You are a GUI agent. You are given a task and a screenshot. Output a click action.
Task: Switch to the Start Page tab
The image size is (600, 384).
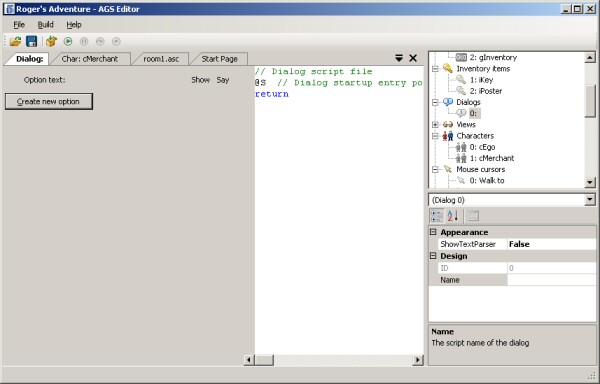click(x=220, y=59)
